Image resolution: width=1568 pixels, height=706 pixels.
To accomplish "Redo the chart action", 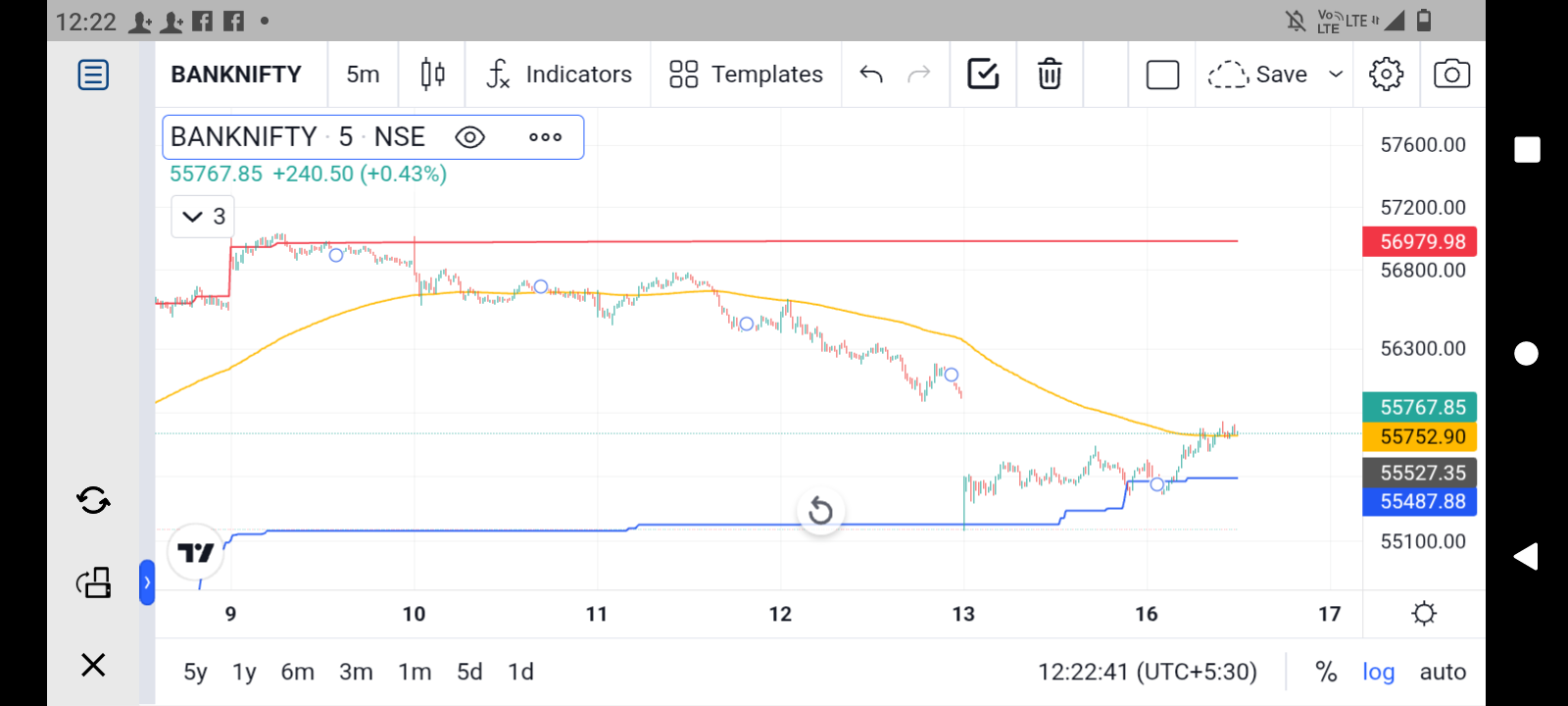I will point(919,75).
